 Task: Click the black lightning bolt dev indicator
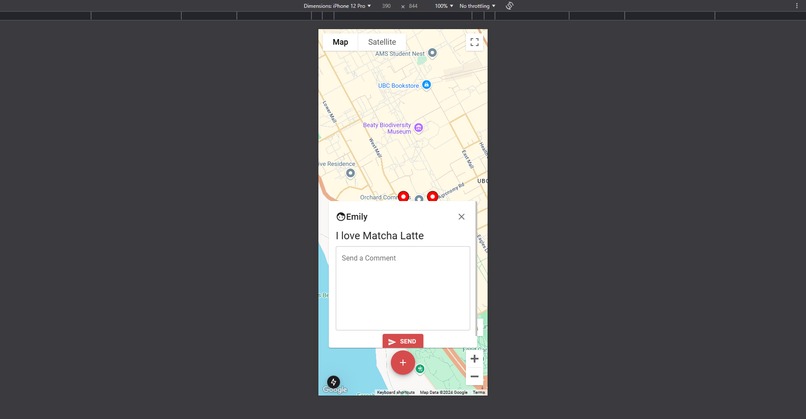(334, 382)
